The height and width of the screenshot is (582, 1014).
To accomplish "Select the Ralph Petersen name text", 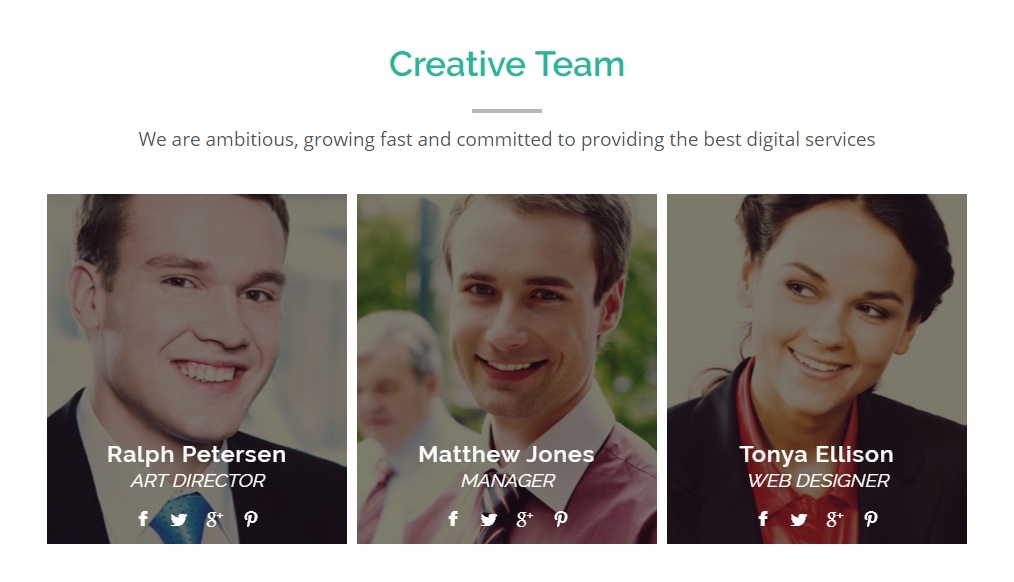I will point(197,454).
